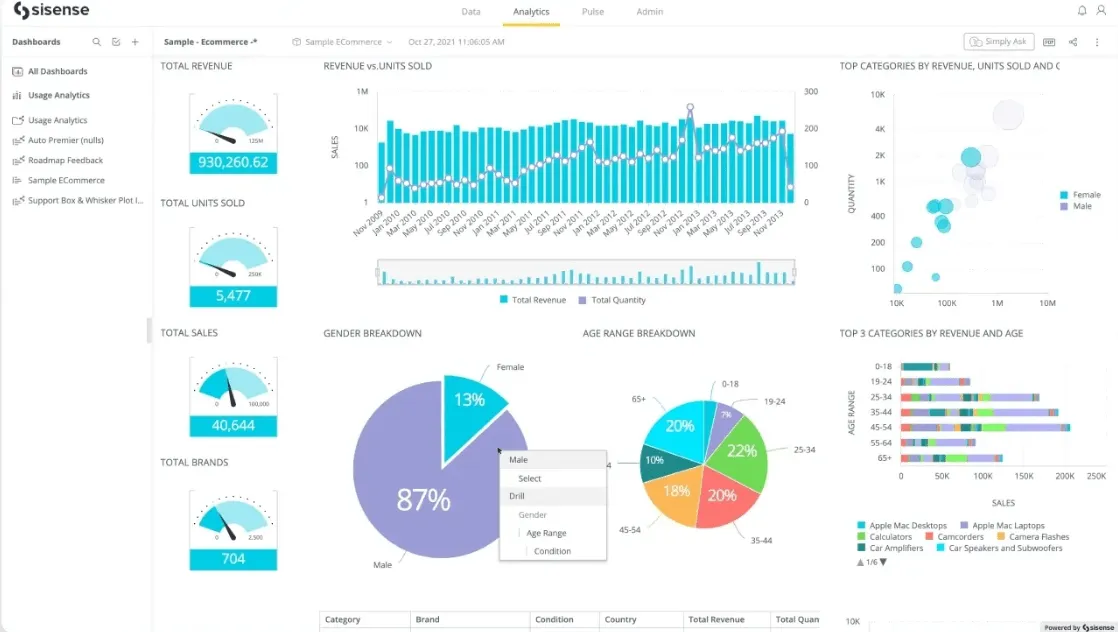Click the Simply Ask button
This screenshot has height=632, width=1118.
point(999,42)
